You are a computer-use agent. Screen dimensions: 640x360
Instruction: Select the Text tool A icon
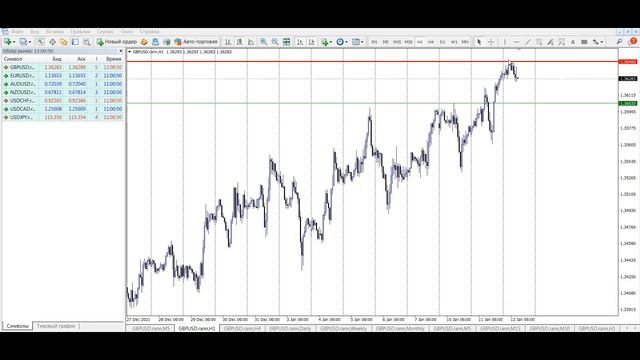(x=573, y=42)
